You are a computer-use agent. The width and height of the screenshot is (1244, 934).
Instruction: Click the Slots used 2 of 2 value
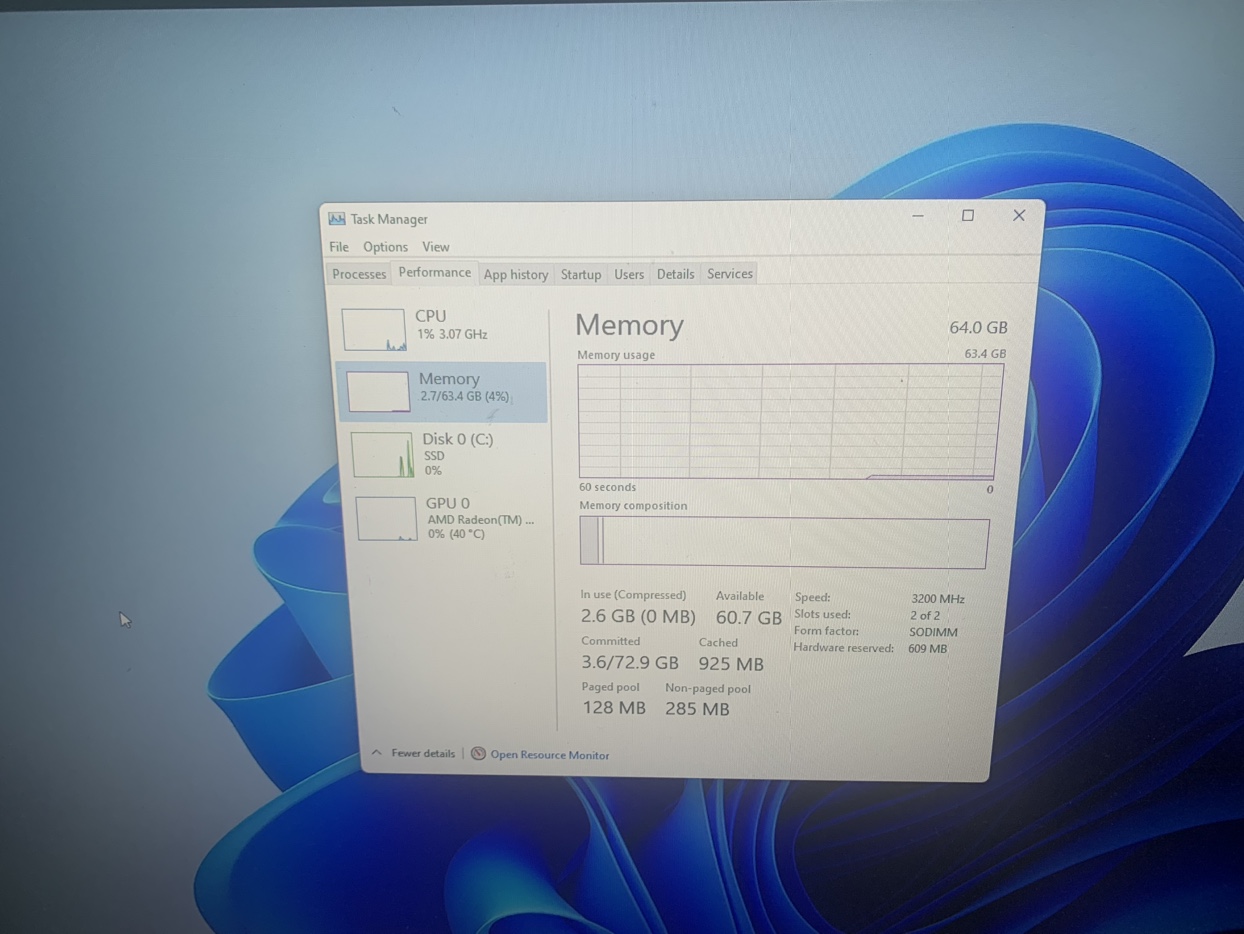(925, 616)
